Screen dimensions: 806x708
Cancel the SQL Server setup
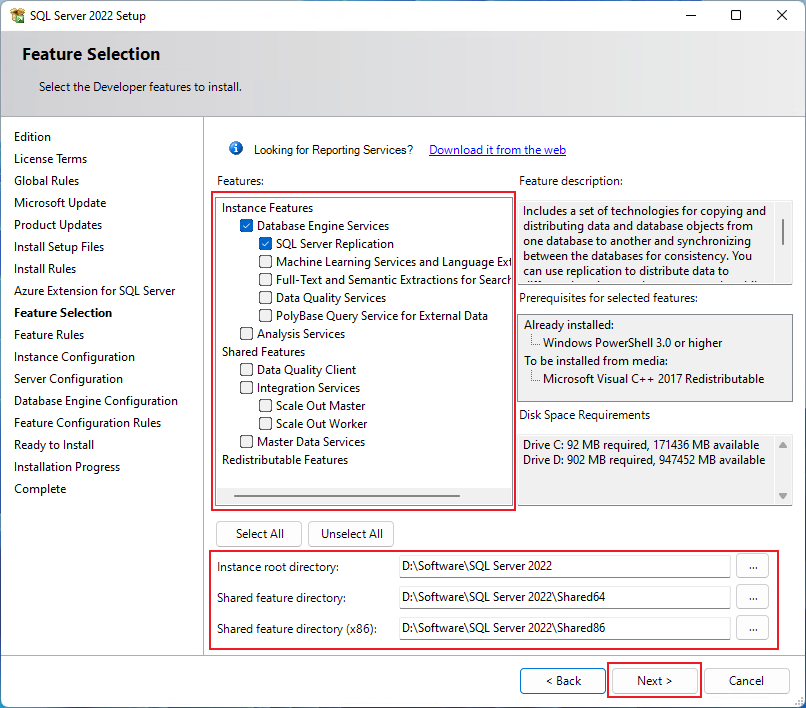(x=746, y=681)
